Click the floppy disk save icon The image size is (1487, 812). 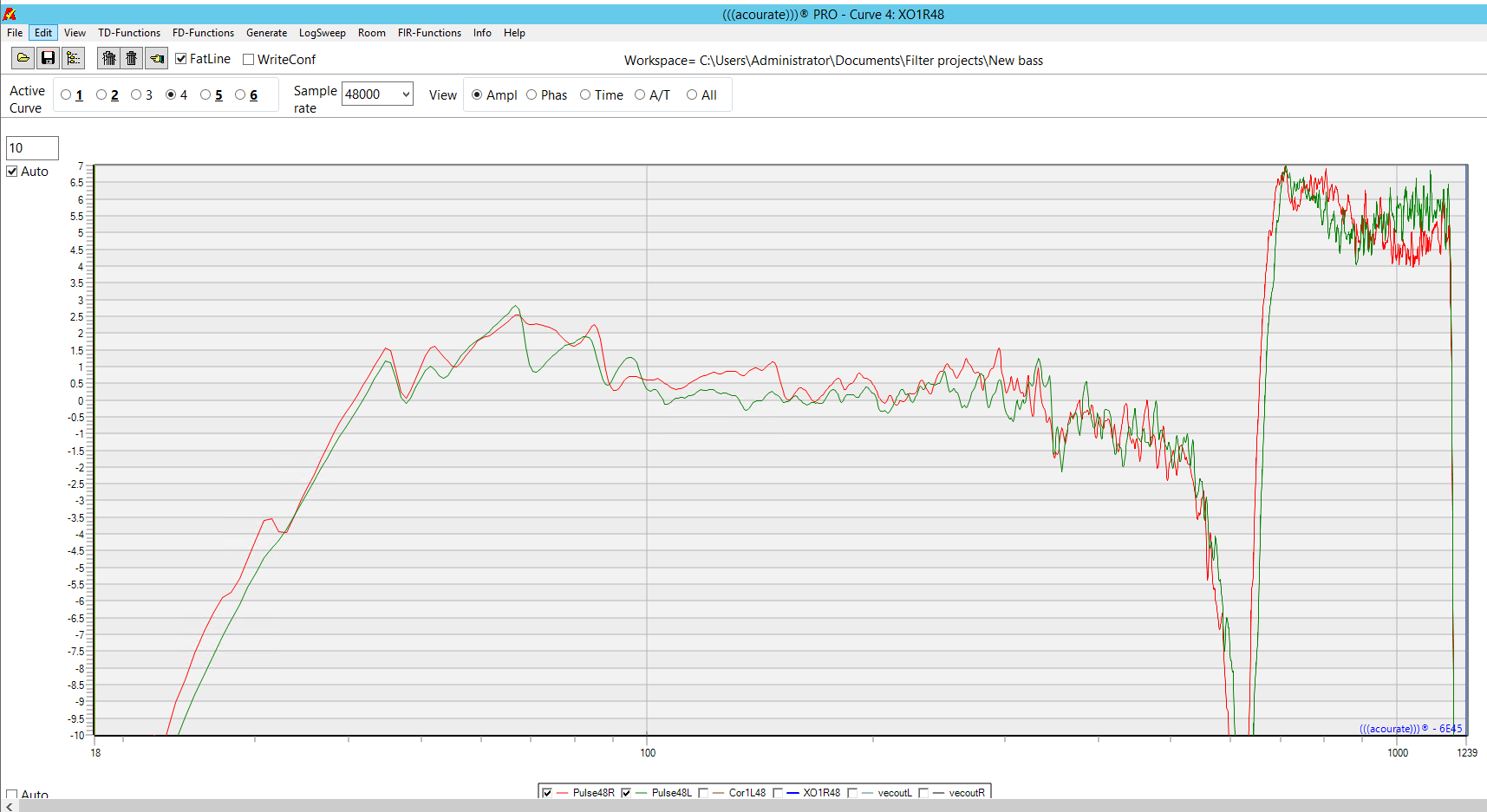(49, 59)
